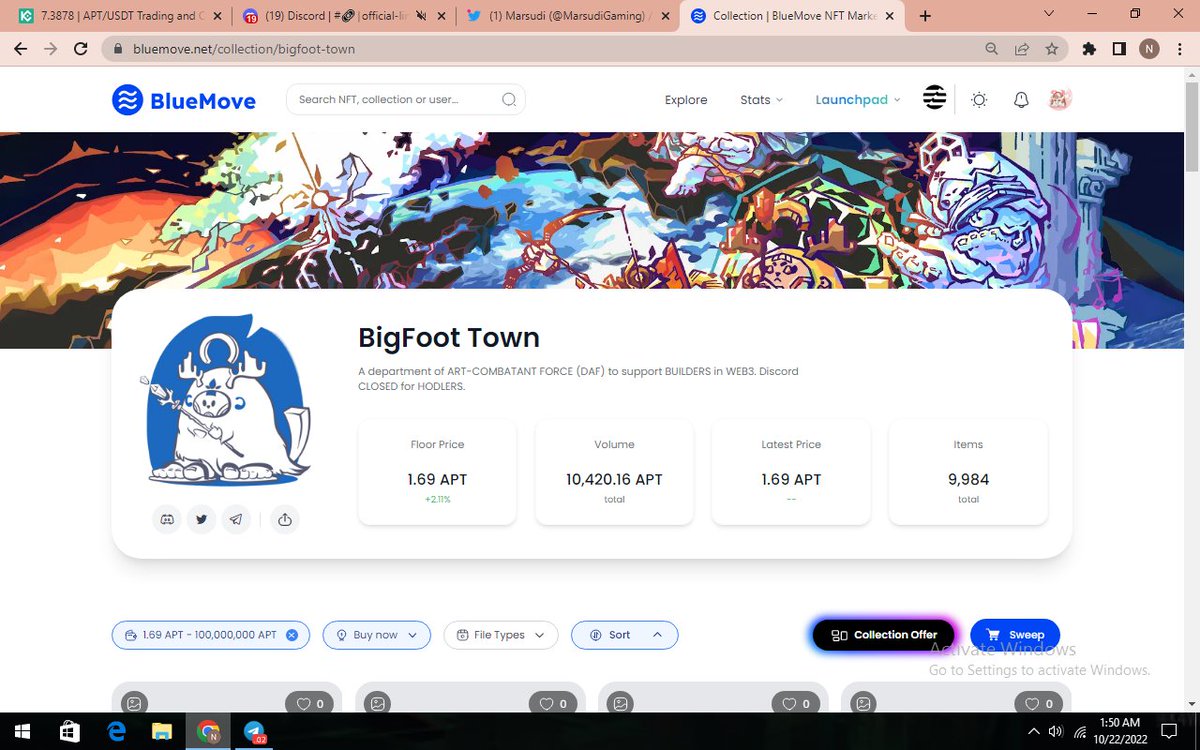Open the Windows Start menu
Image resolution: width=1200 pixels, height=750 pixels.
(x=21, y=731)
